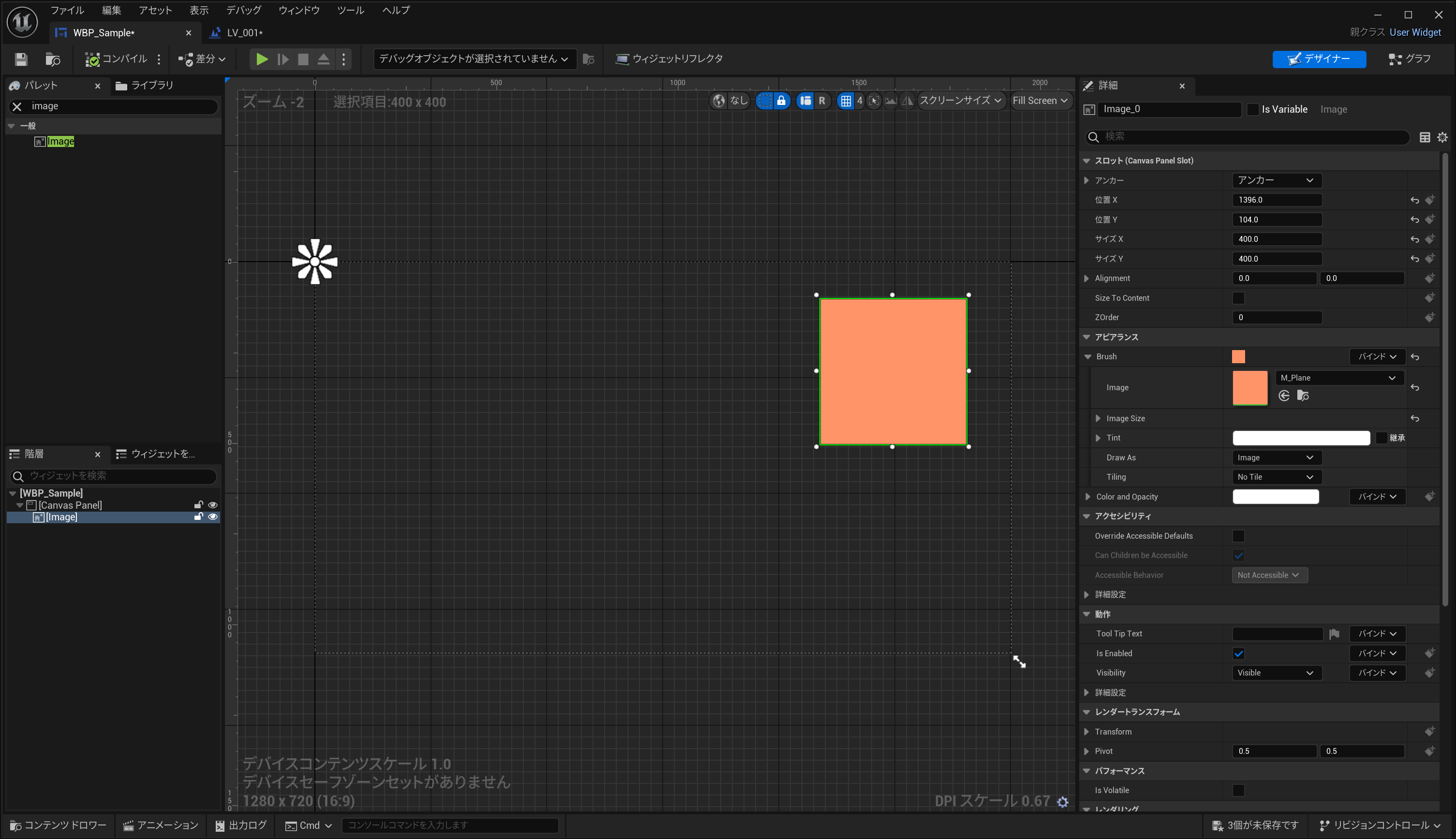Click the Size X input field
The image size is (1456, 839).
[1276, 239]
